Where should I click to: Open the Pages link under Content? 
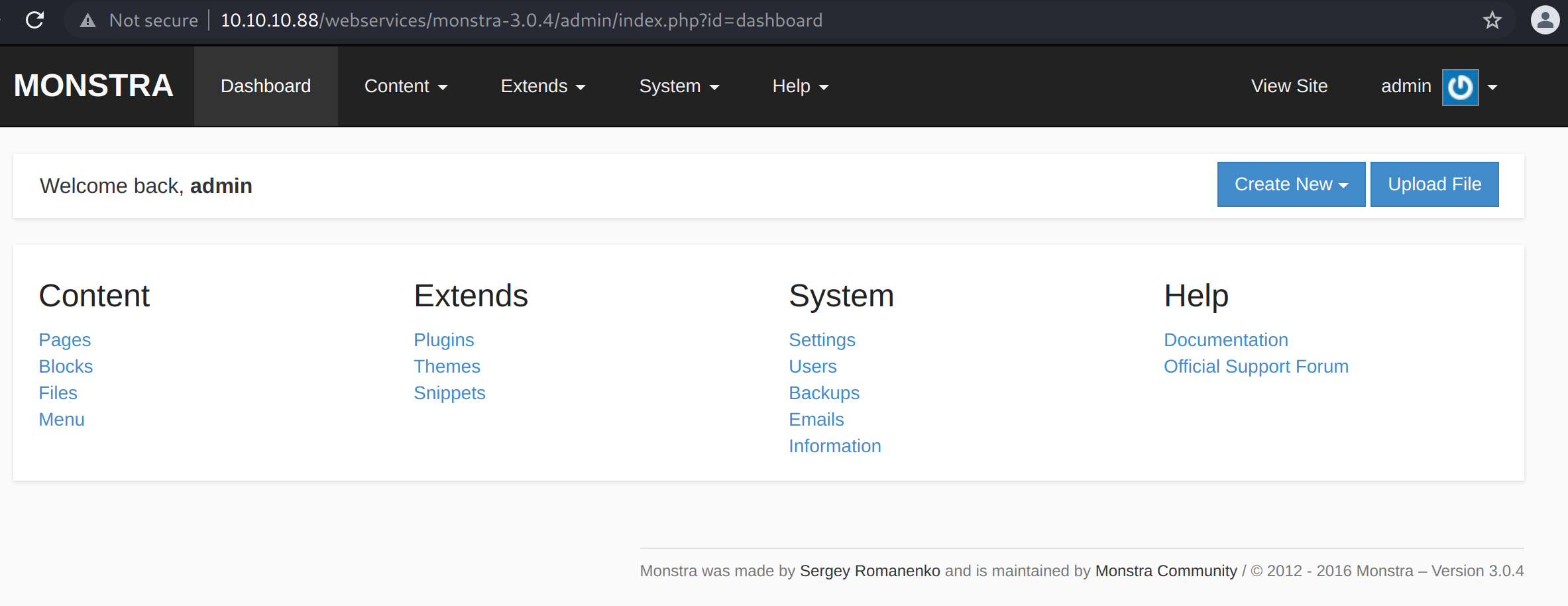click(x=65, y=340)
